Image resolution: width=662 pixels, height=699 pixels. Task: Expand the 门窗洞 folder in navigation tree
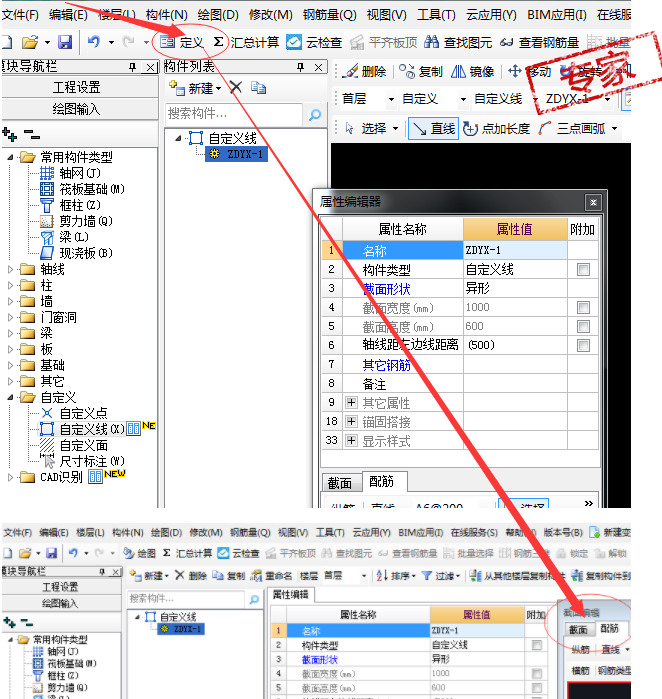[10, 317]
